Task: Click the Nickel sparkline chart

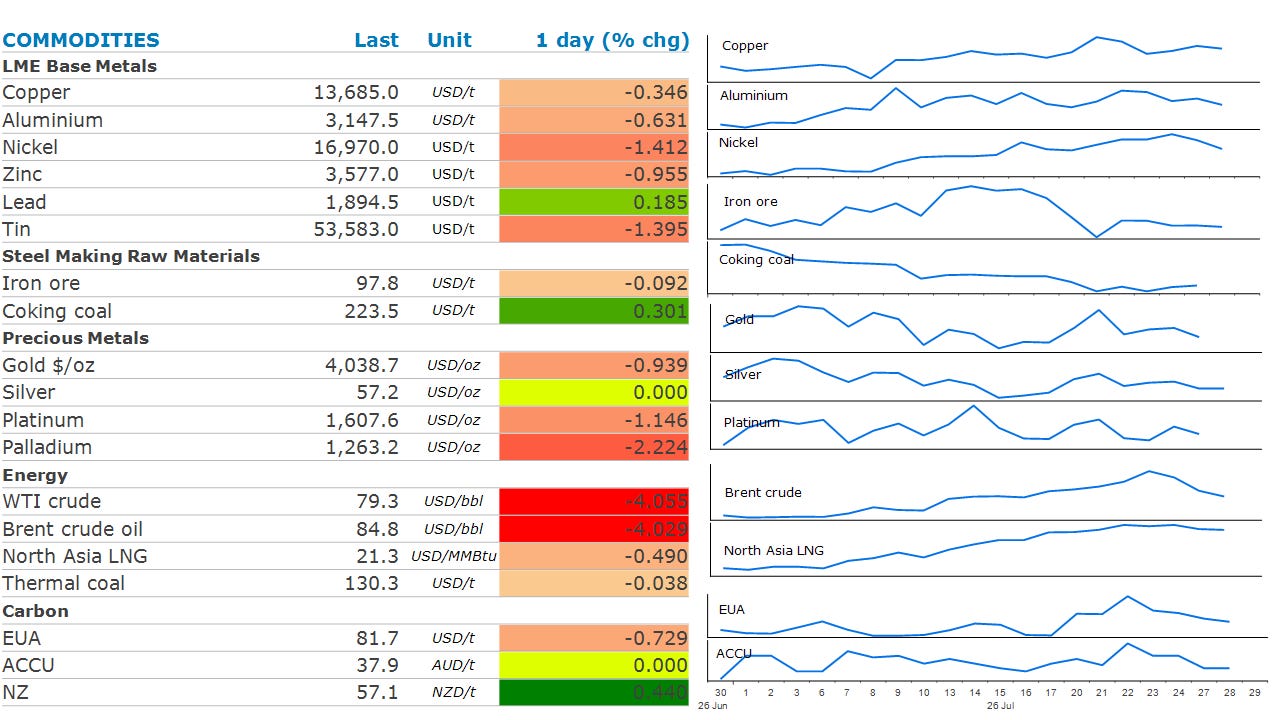Action: 983,153
